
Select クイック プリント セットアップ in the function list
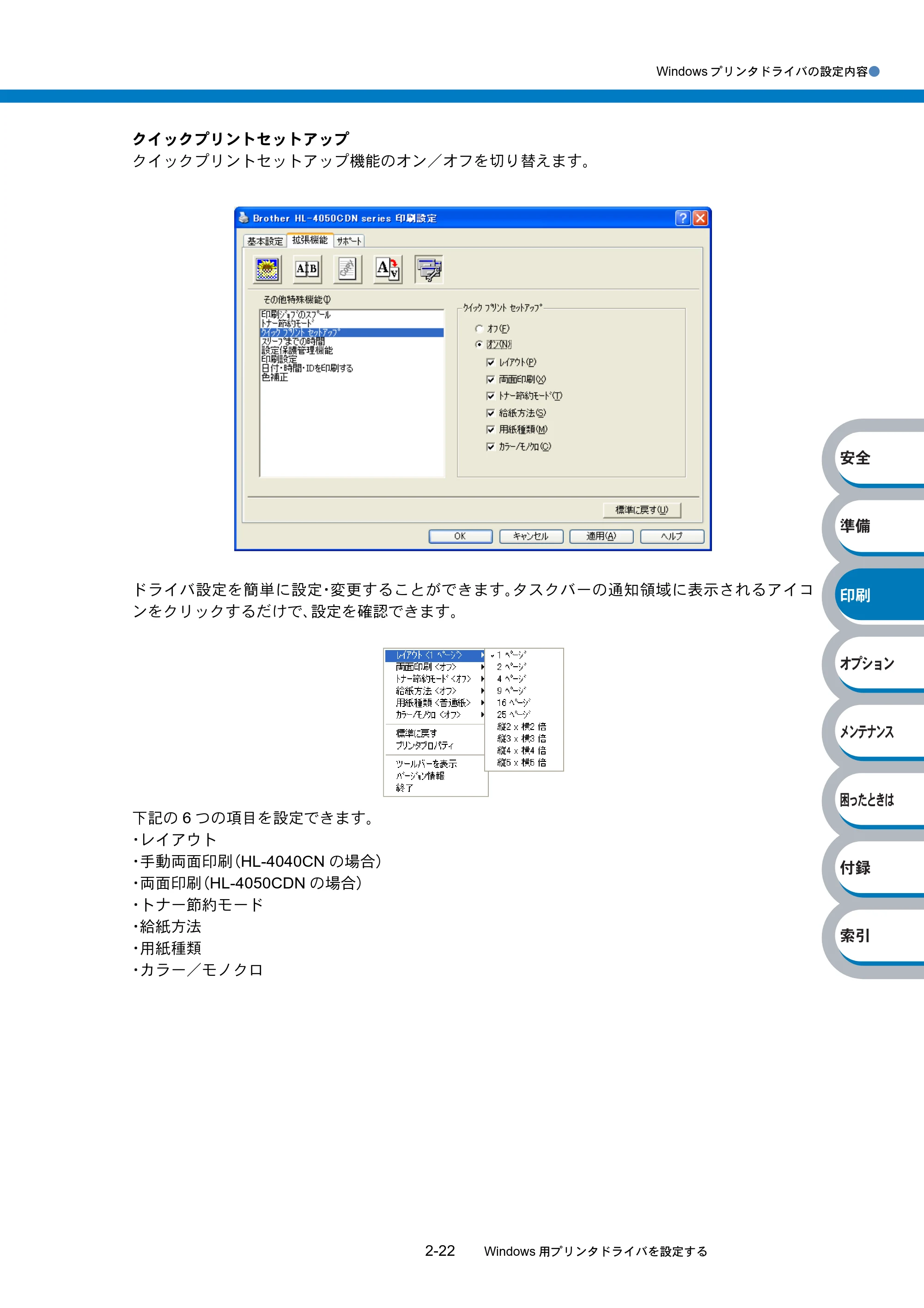[352, 333]
